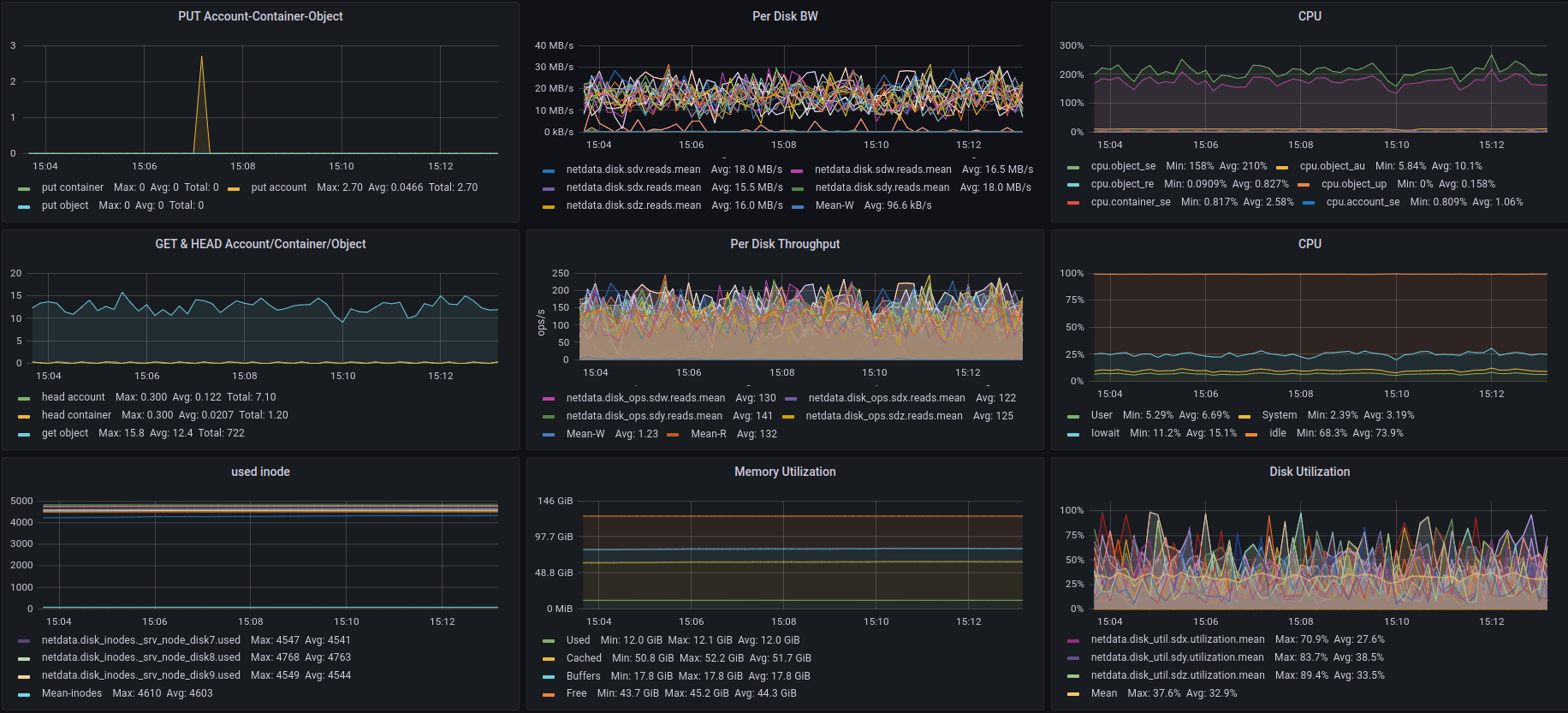
Task: Toggle the Iowait series in CPU legend
Action: tap(1105, 433)
